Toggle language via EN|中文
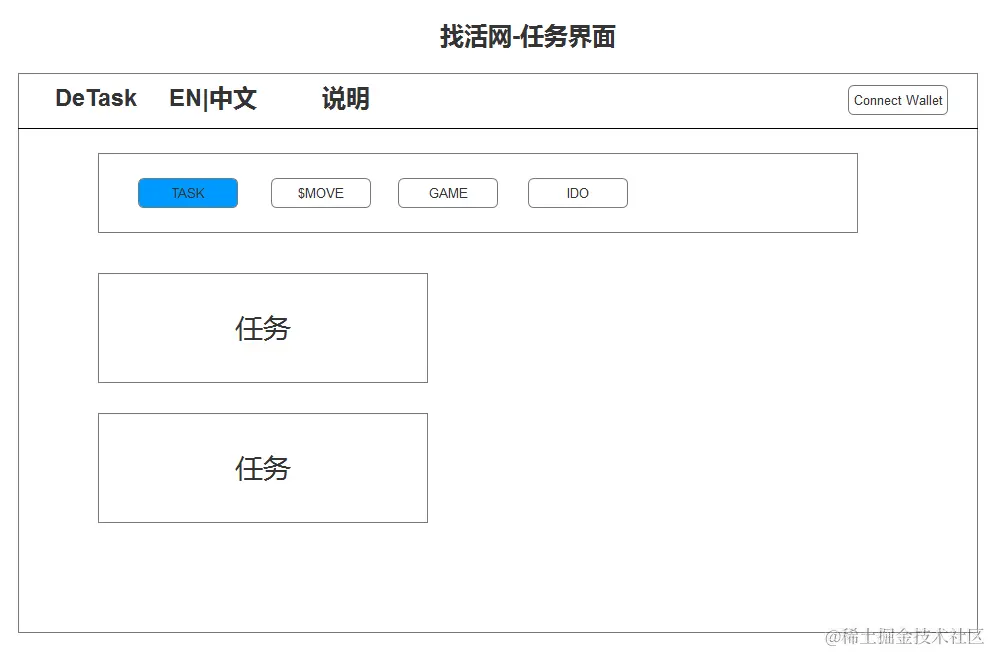991x653 pixels. 213,99
